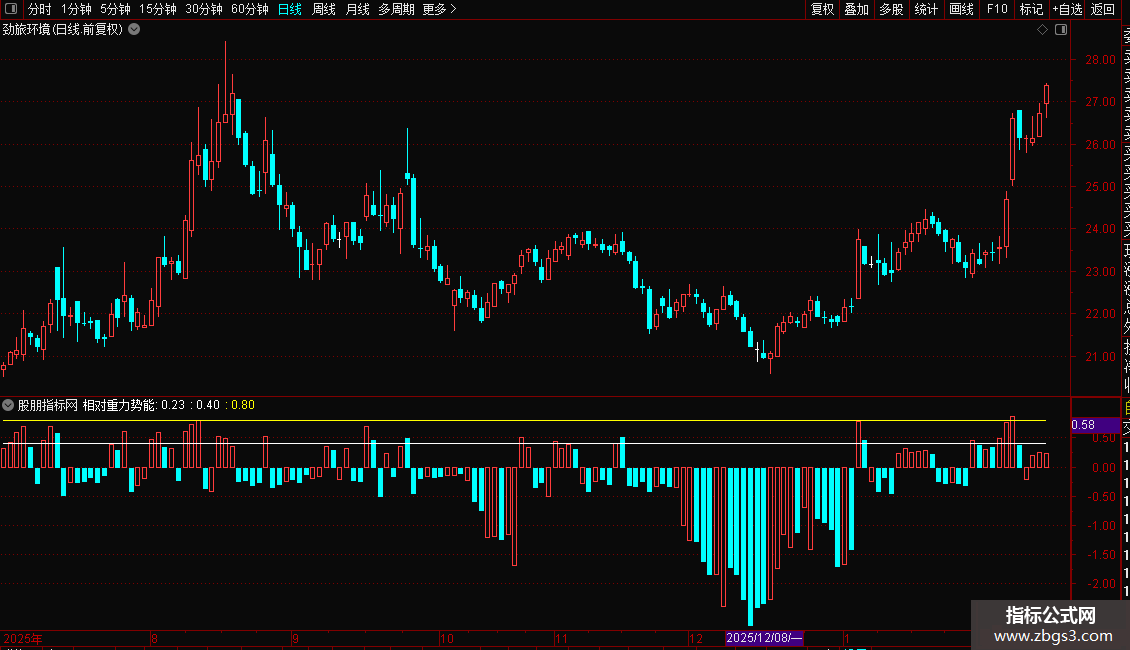Viewport: 1130px width, 650px height.
Task: Select the 60分钟 period tab
Action: (x=250, y=9)
